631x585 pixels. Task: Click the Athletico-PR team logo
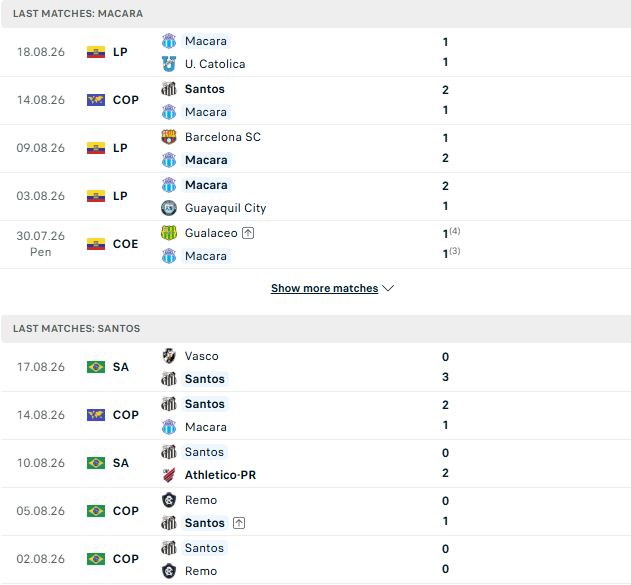[x=169, y=475]
